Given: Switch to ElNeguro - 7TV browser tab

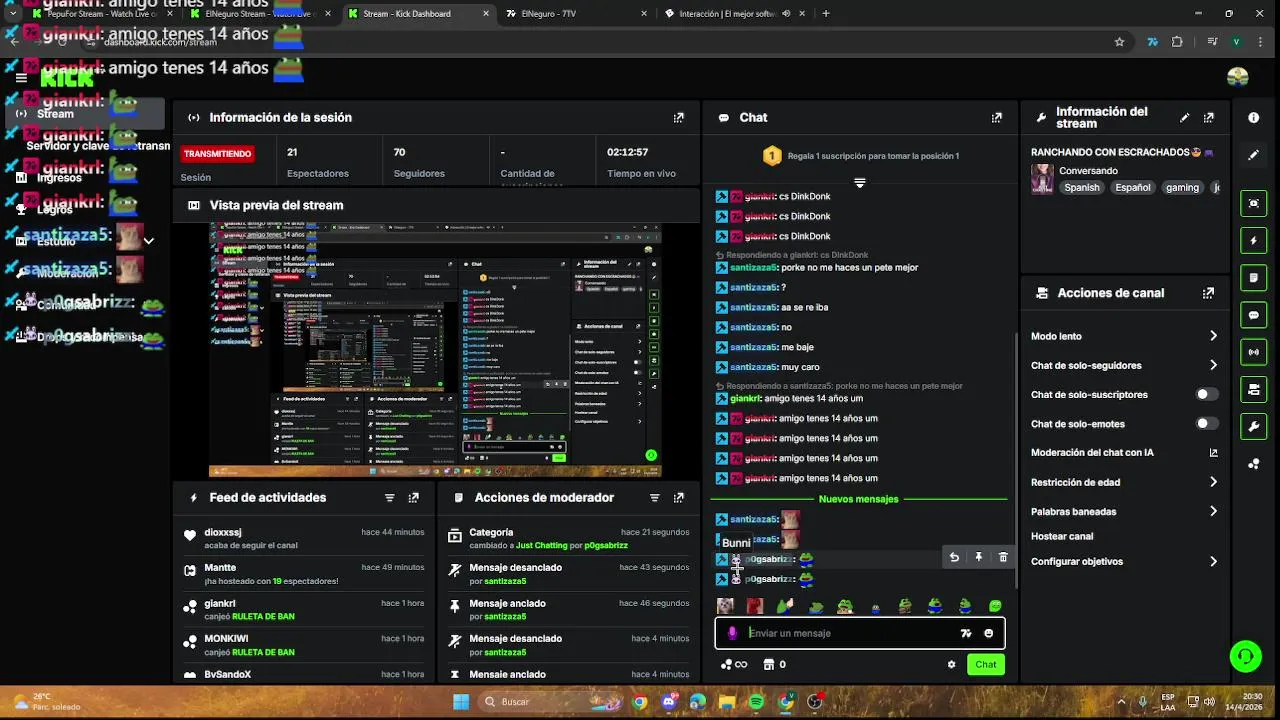Looking at the screenshot, I should point(575,14).
